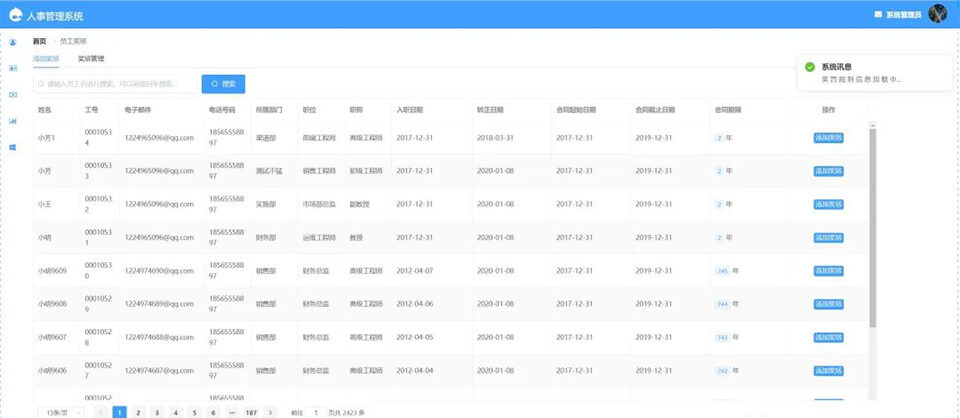Select the name cell 小王

[45, 204]
